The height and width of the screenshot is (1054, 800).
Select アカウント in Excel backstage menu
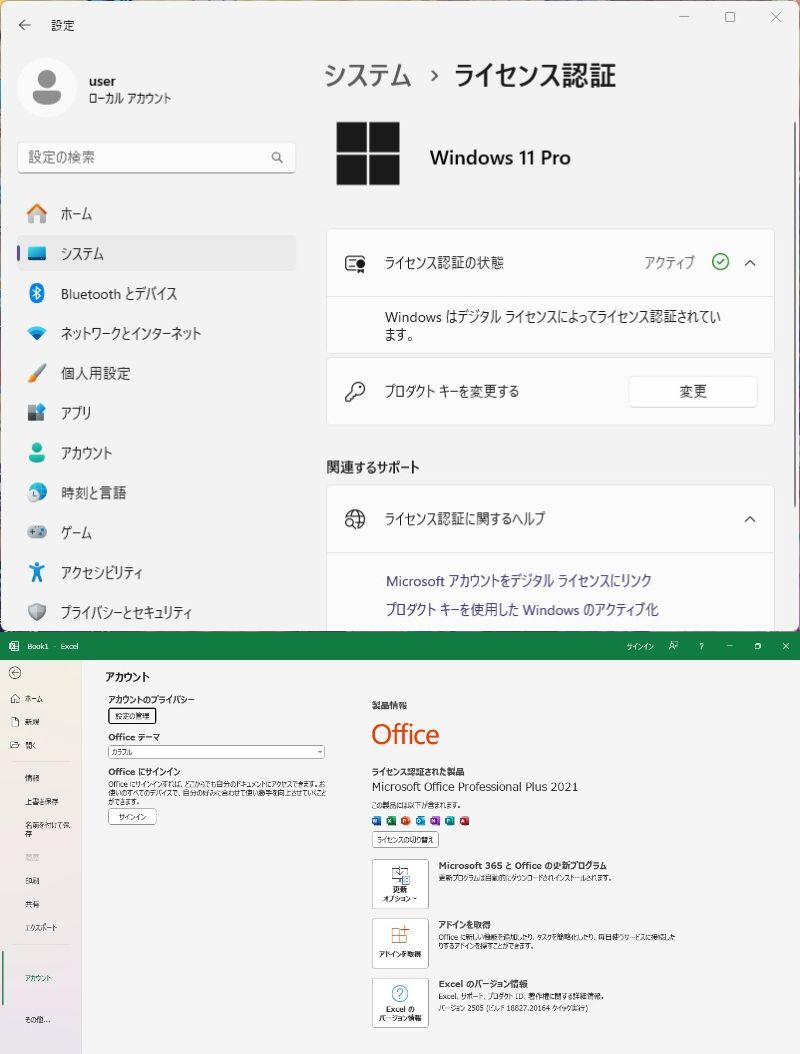pos(38,978)
